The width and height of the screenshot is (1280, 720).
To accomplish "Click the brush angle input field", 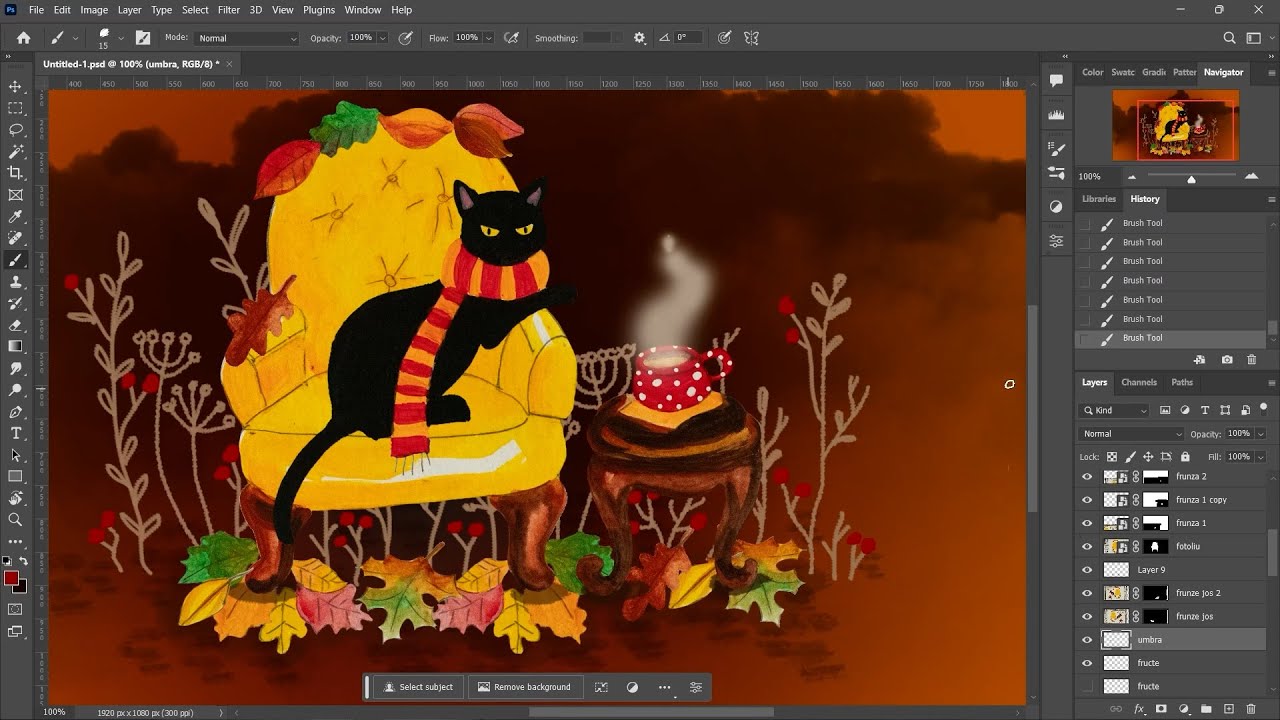I will point(687,38).
